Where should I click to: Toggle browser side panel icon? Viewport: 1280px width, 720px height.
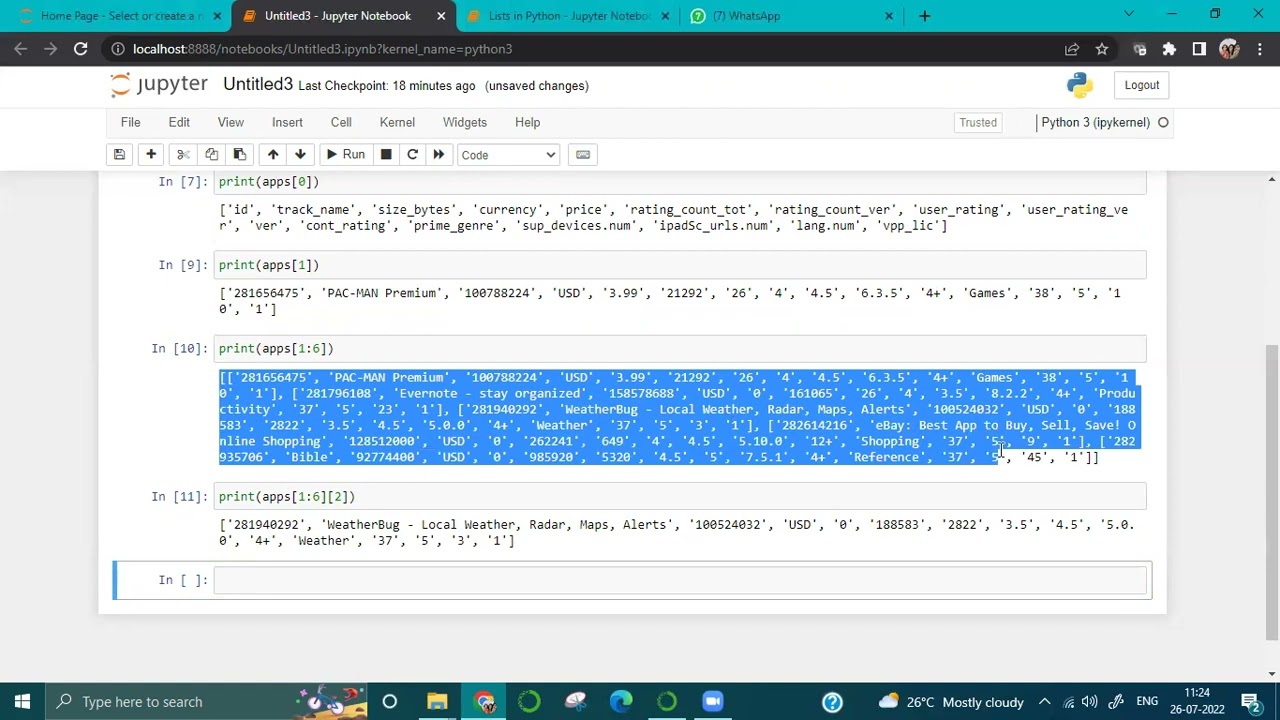tap(1199, 49)
